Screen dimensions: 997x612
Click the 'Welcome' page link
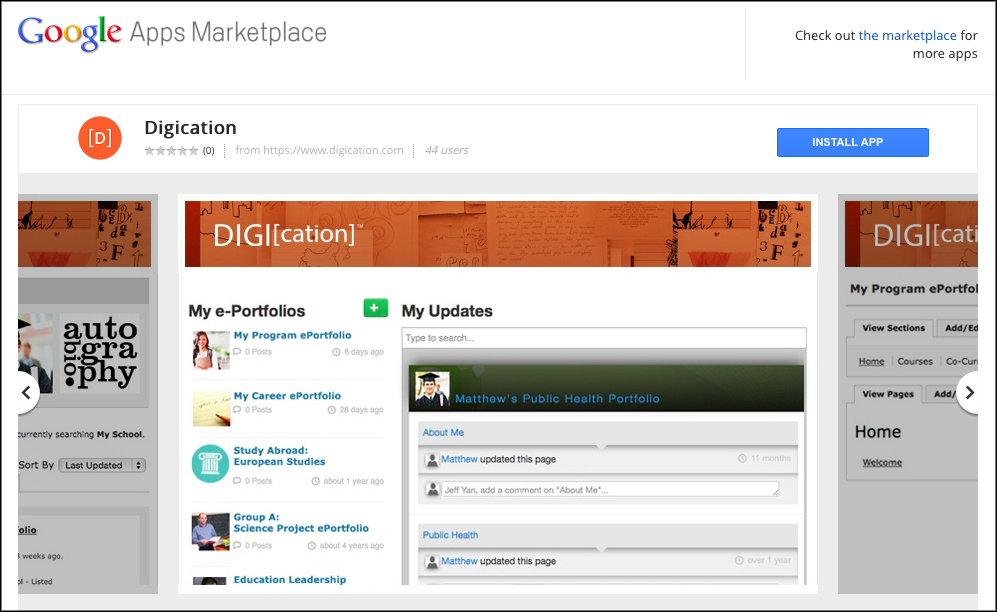click(x=884, y=462)
